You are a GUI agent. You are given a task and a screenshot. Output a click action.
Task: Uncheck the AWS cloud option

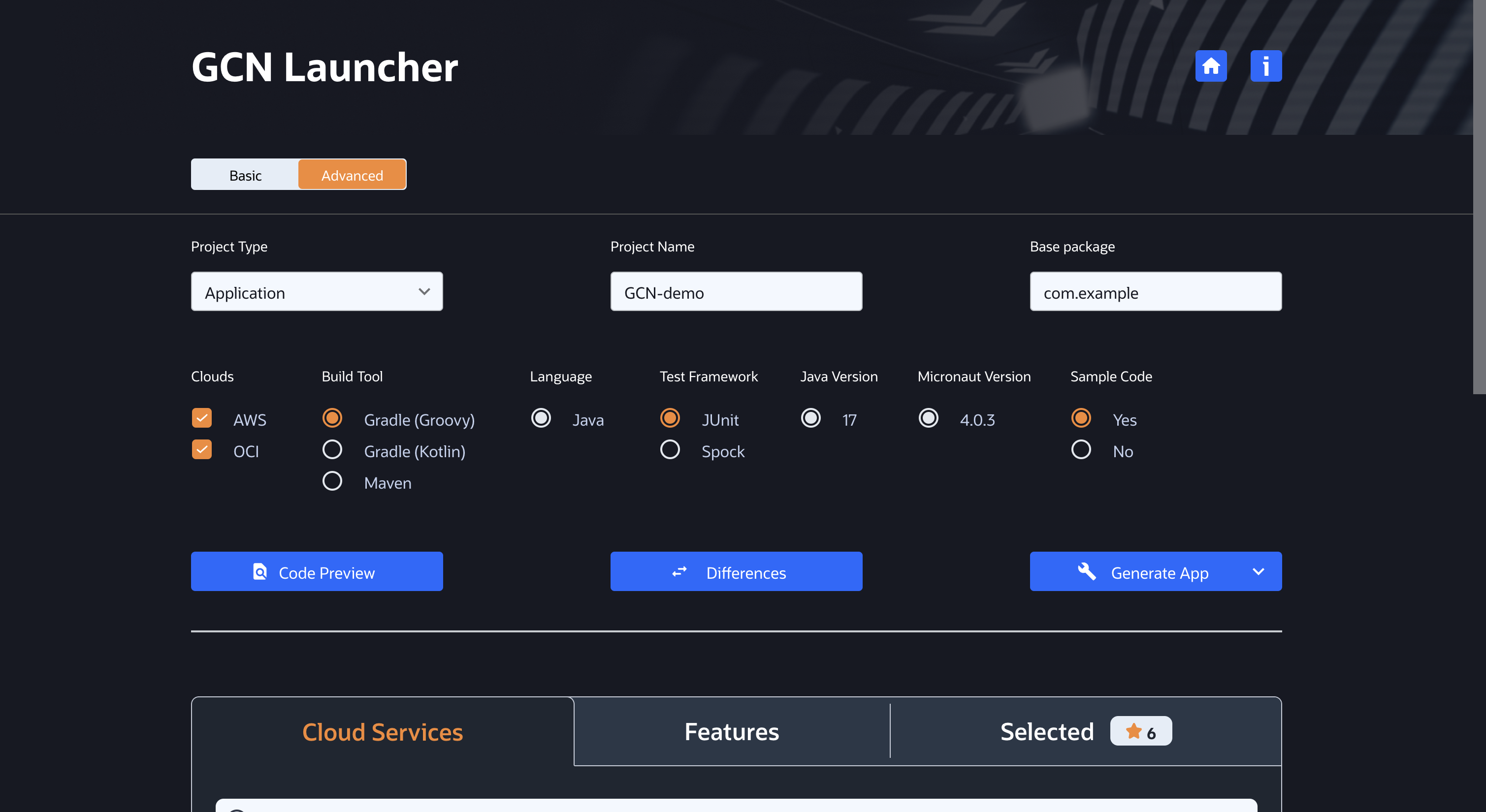pos(201,418)
